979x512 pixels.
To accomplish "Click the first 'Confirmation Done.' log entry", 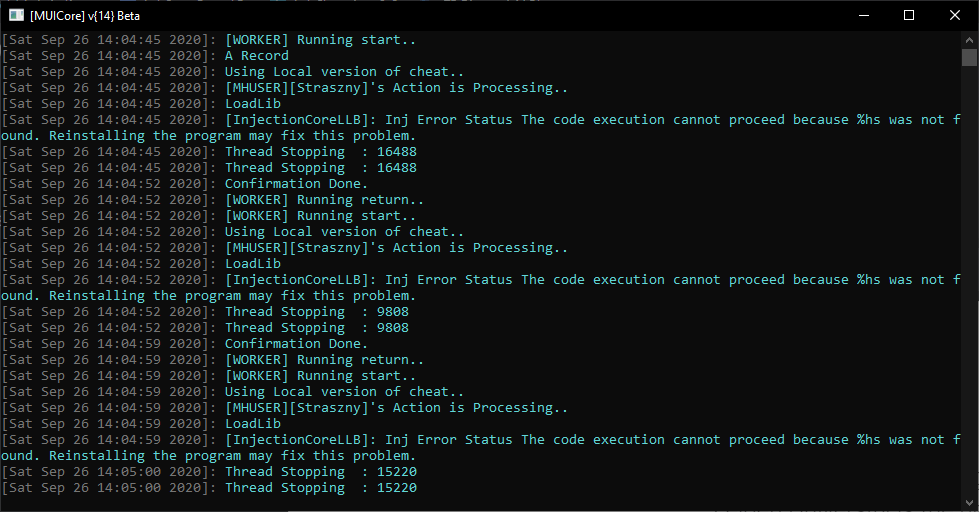I will point(185,184).
